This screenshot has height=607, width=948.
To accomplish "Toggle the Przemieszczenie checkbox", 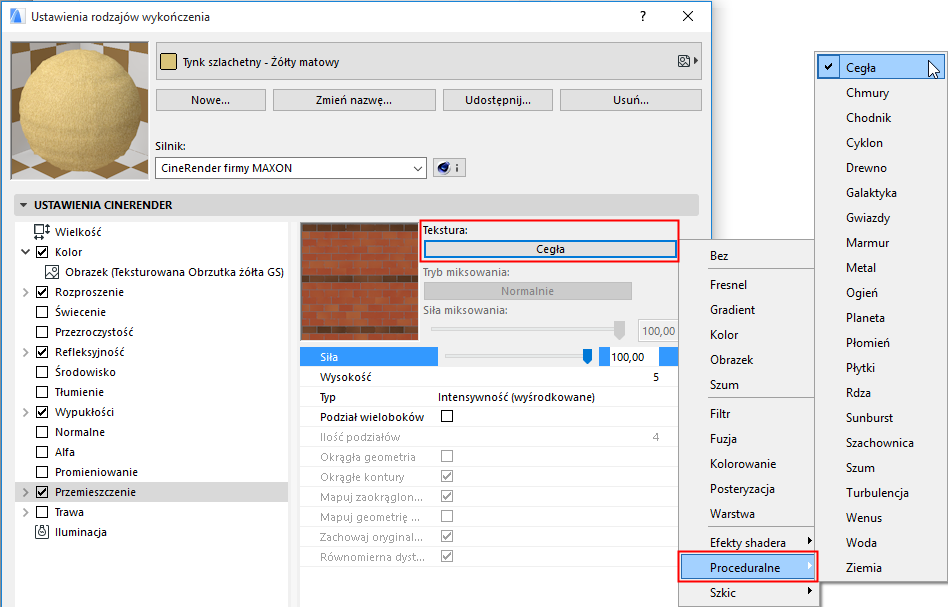I will click(x=42, y=492).
